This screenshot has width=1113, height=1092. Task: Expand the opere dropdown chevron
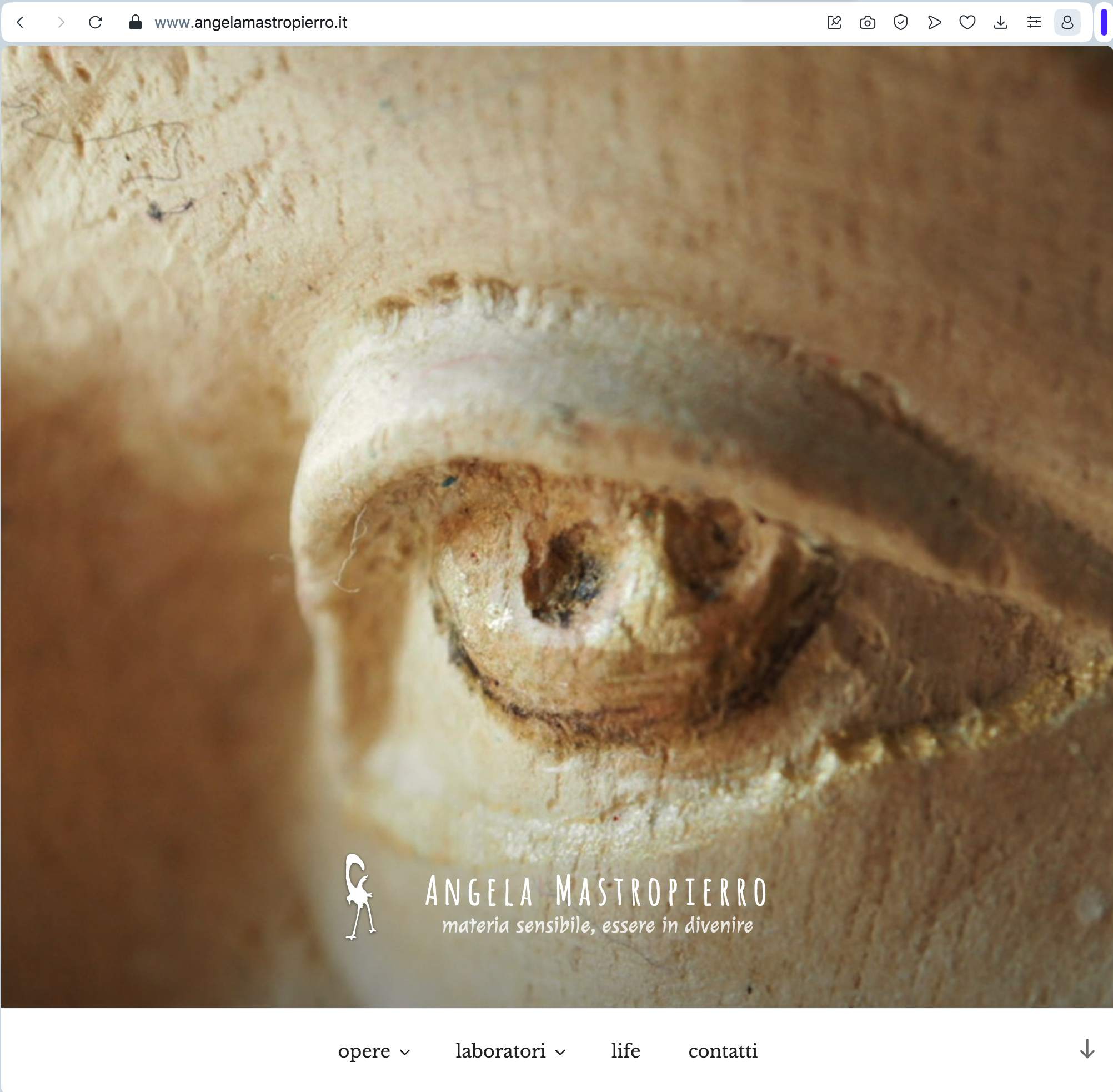pos(405,1053)
